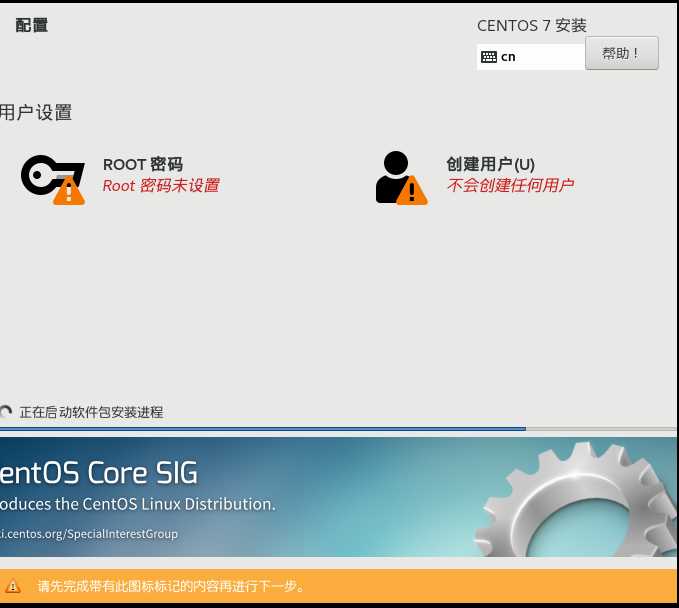Click the spinner icon beside 正在启动软件包安装进程
This screenshot has width=679, height=608.
[6, 412]
